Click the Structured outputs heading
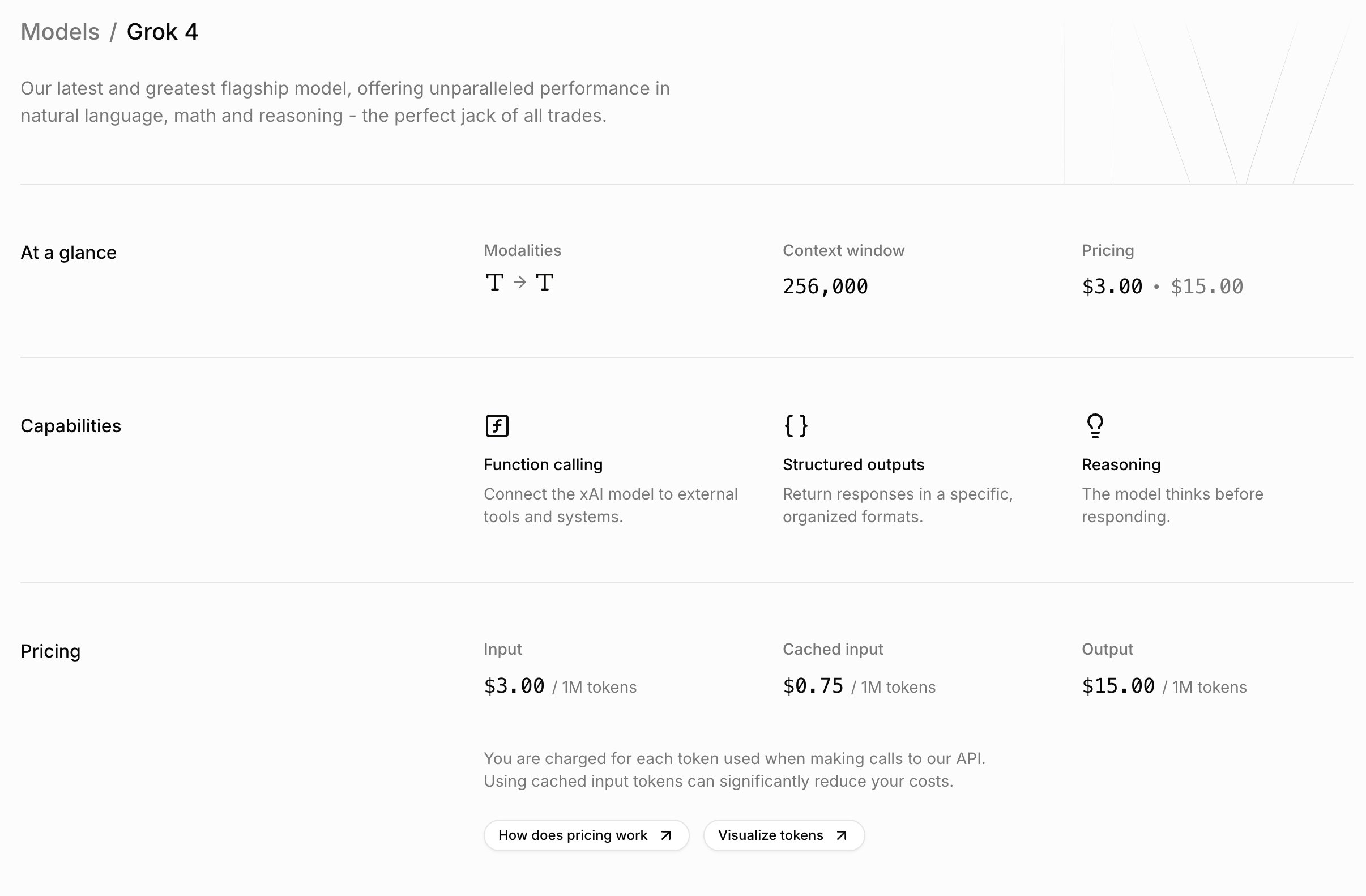The image size is (1366, 896). point(853,464)
